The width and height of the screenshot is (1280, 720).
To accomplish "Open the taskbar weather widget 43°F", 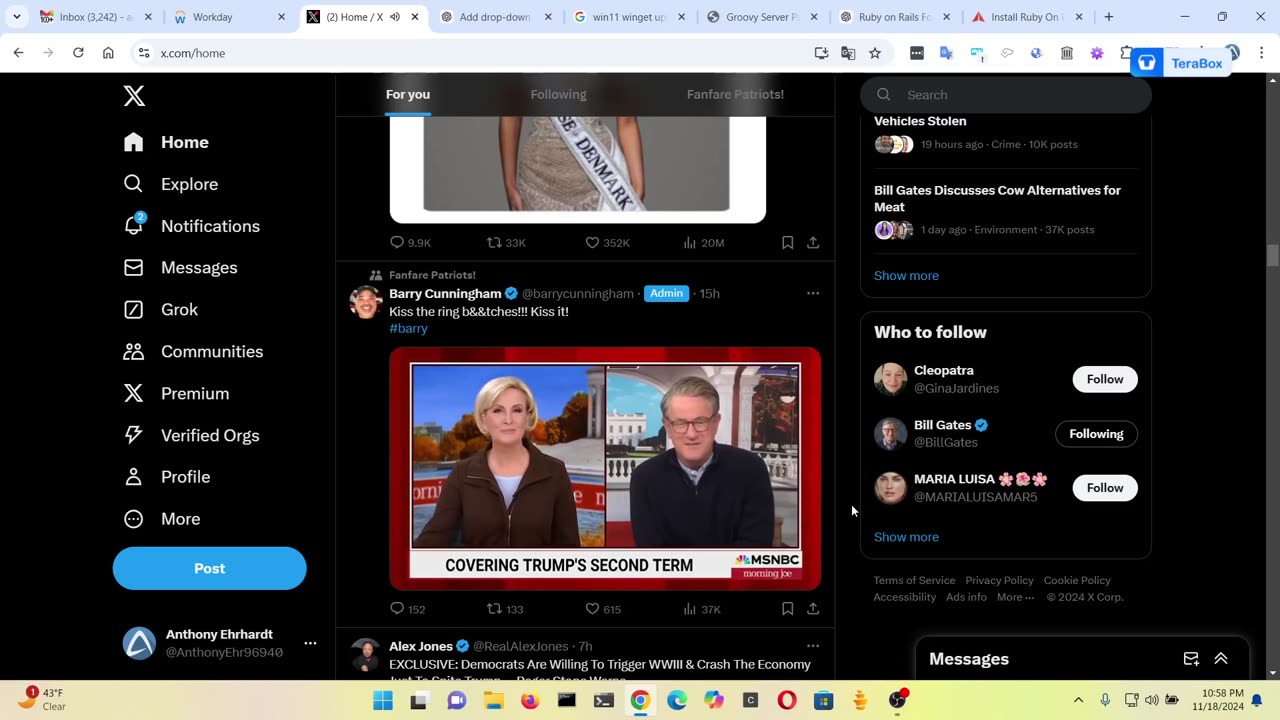I will pyautogui.click(x=44, y=700).
